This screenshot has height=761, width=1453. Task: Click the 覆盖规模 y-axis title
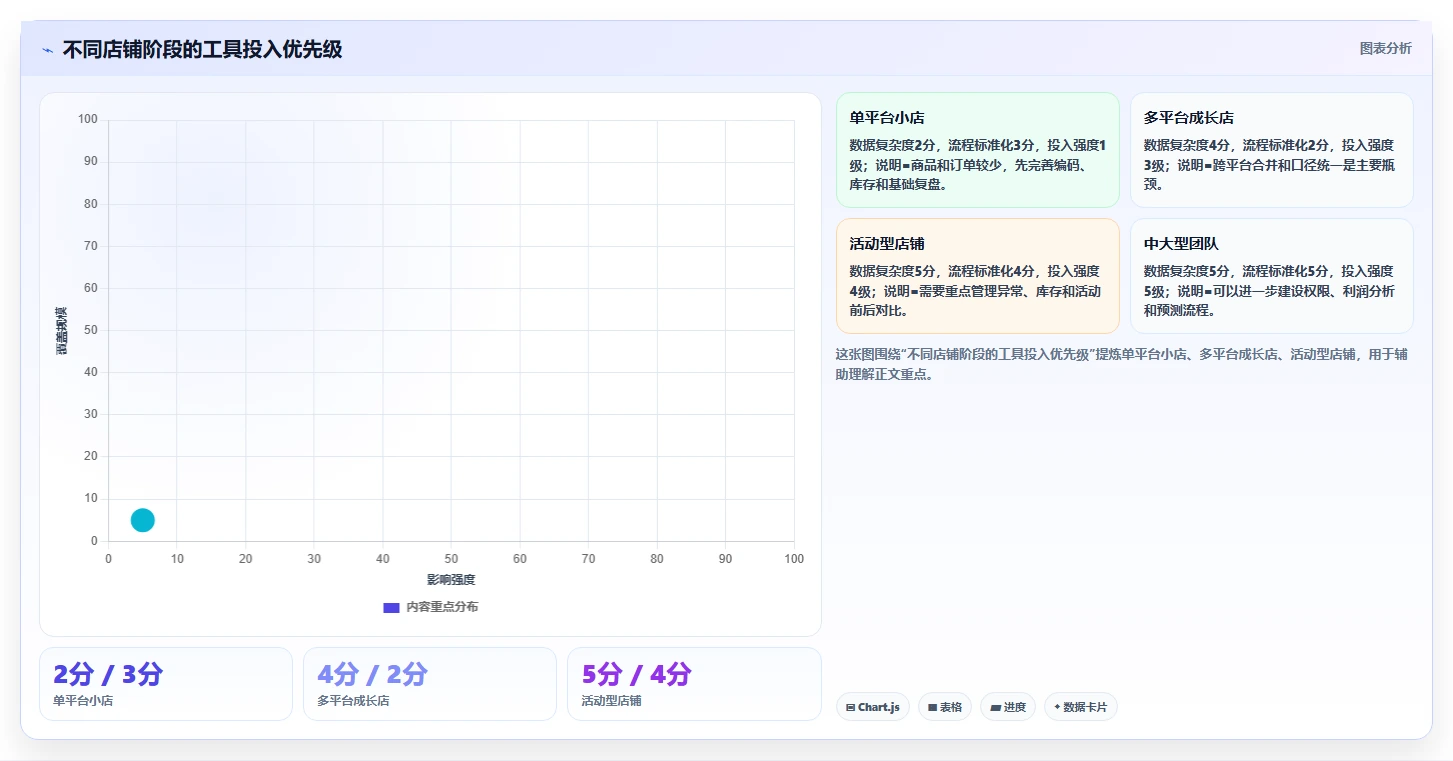click(x=62, y=330)
